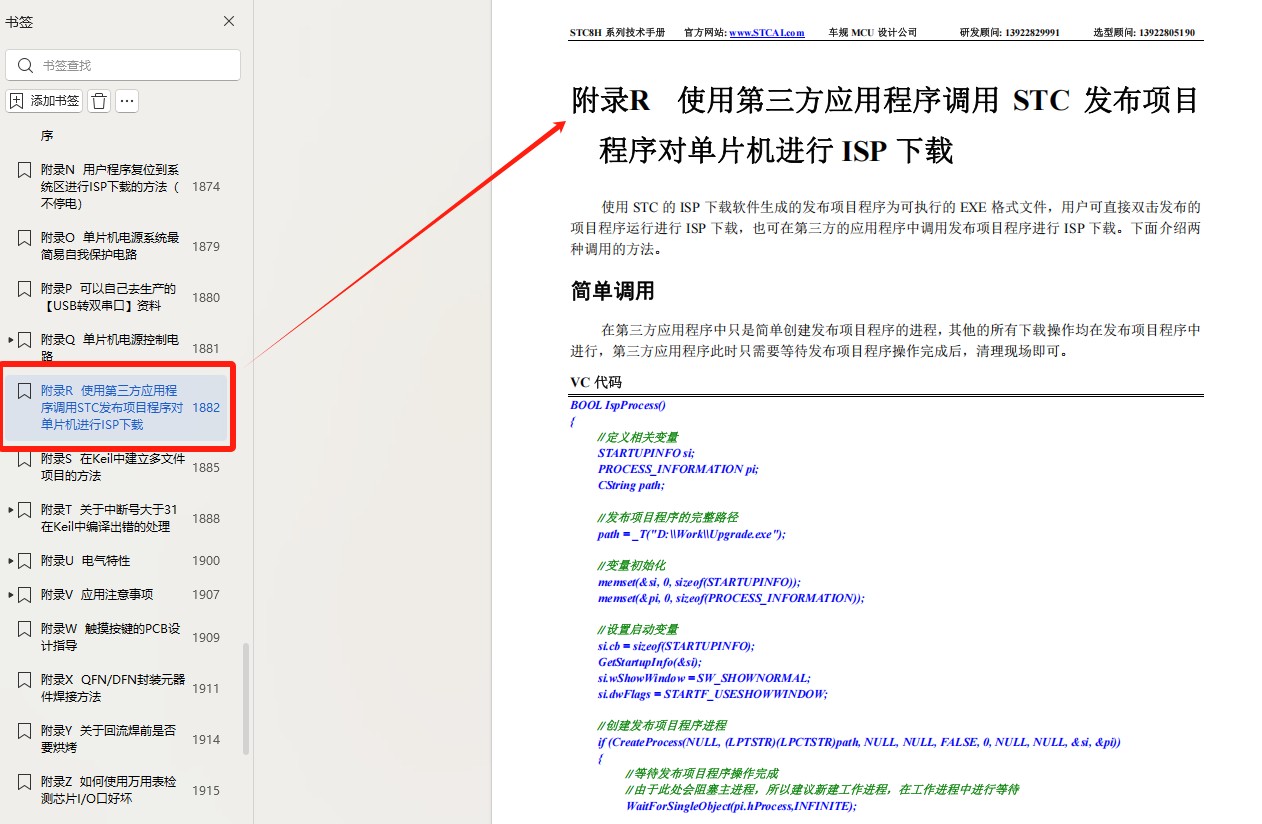This screenshot has width=1262, height=824.
Task: Click the BOOL IspProcess() code line
Action: (x=618, y=405)
